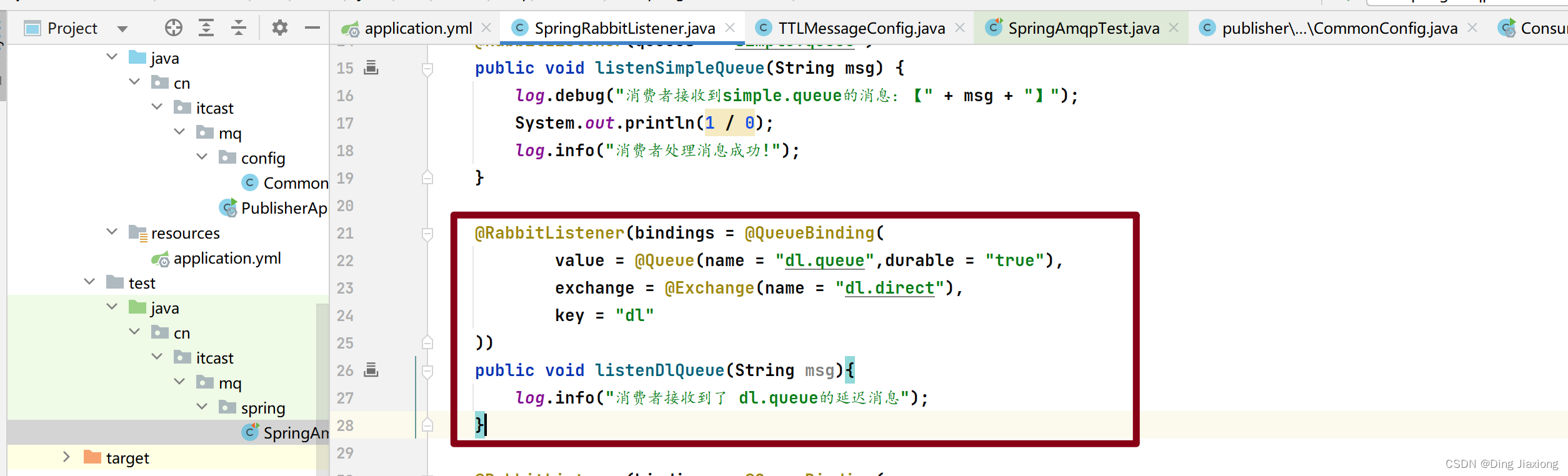
Task: Open the PublisherApplication class in tree
Action: pos(274,208)
